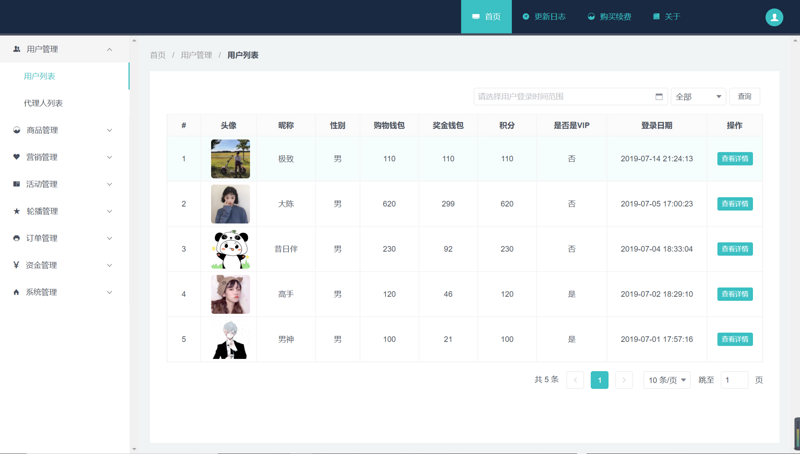800x454 pixels.
Task: Click the login date range input
Action: [570, 96]
